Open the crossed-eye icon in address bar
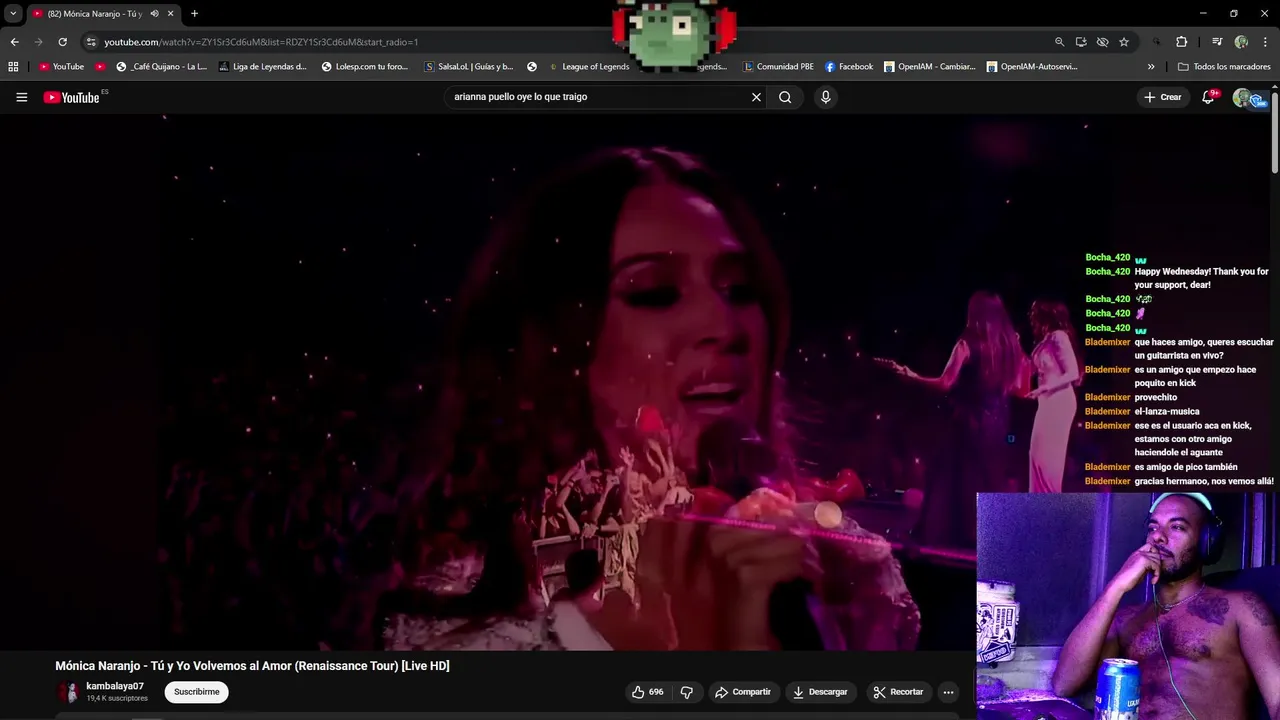Image resolution: width=1280 pixels, height=720 pixels. click(1102, 42)
